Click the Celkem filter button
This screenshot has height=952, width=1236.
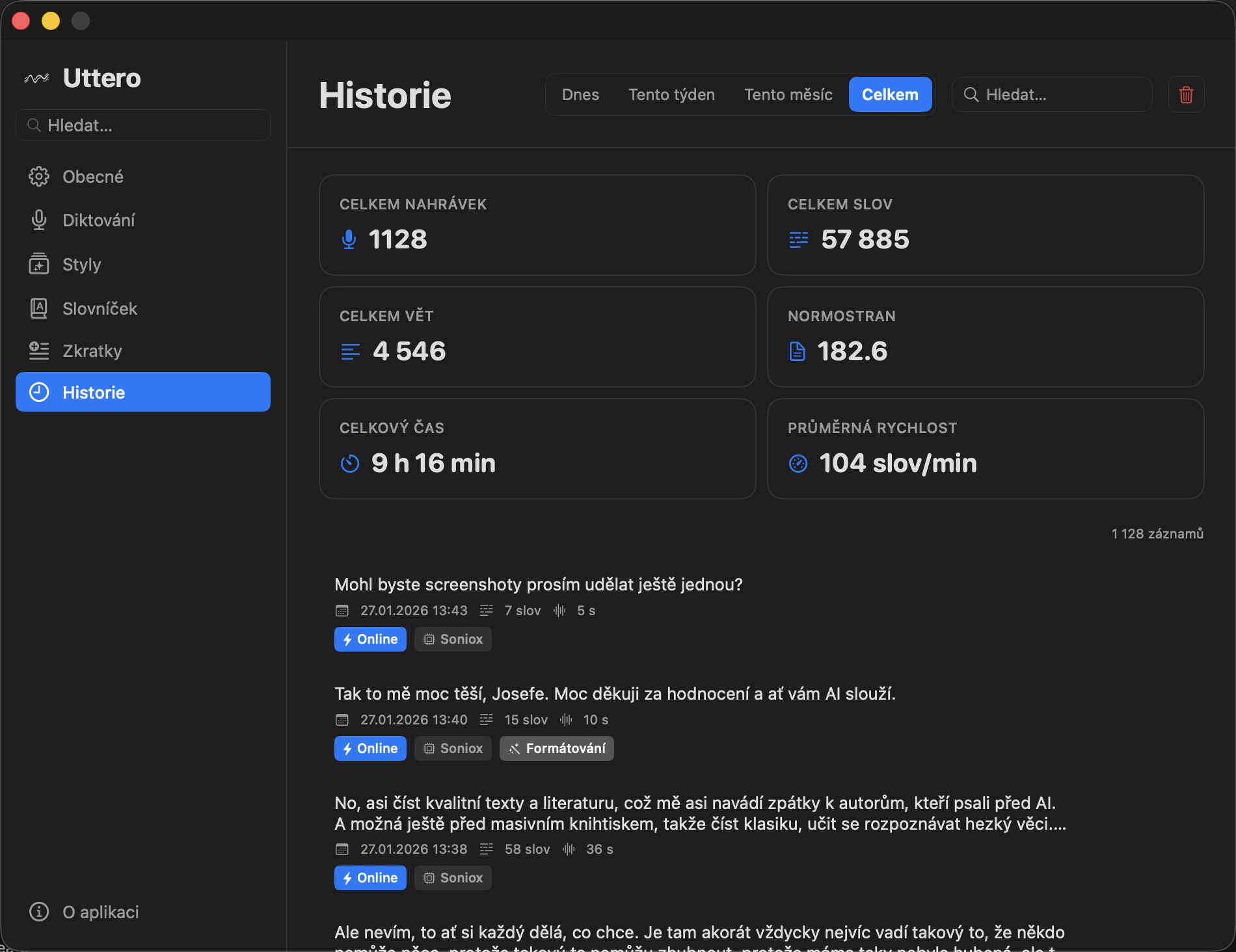(890, 94)
